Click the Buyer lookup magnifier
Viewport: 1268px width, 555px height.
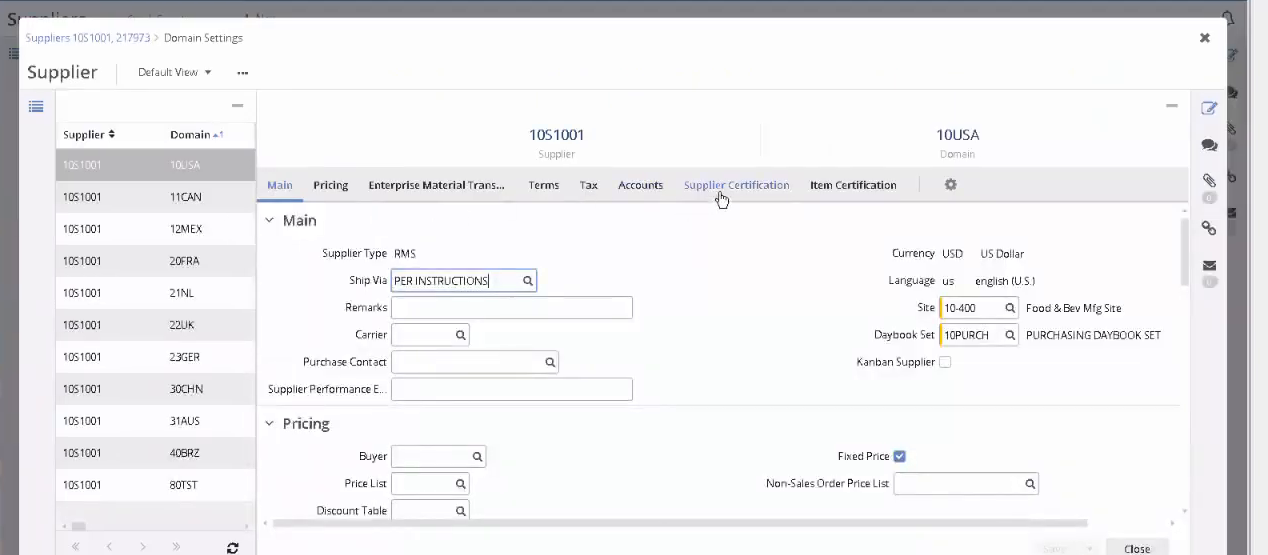tap(477, 457)
